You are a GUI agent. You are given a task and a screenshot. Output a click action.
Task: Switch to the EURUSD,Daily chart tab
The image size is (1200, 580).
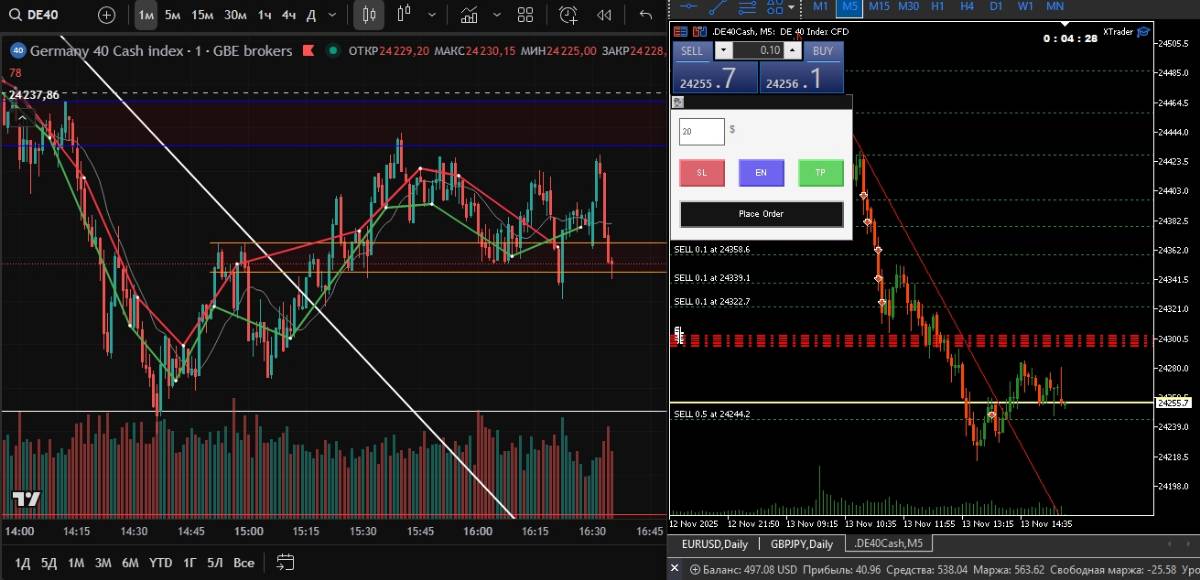[714, 543]
